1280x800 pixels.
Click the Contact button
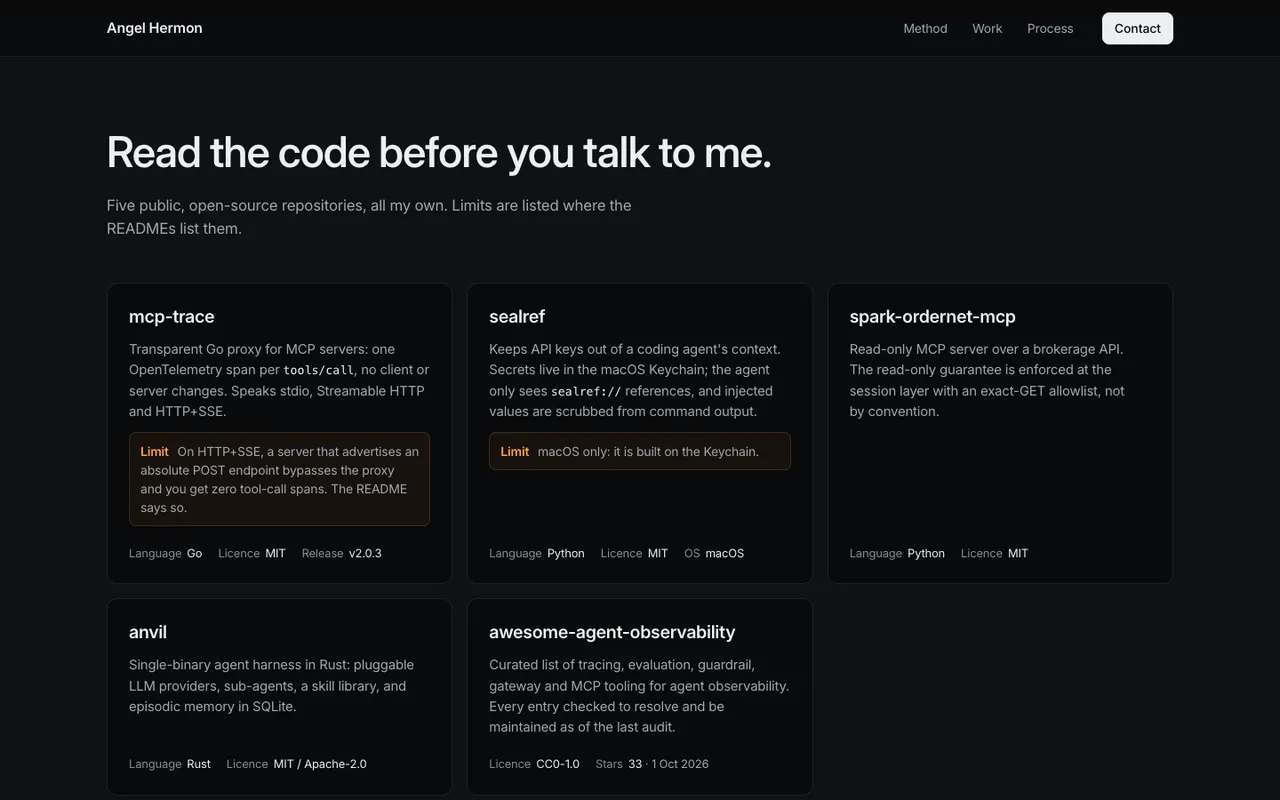[1137, 28]
